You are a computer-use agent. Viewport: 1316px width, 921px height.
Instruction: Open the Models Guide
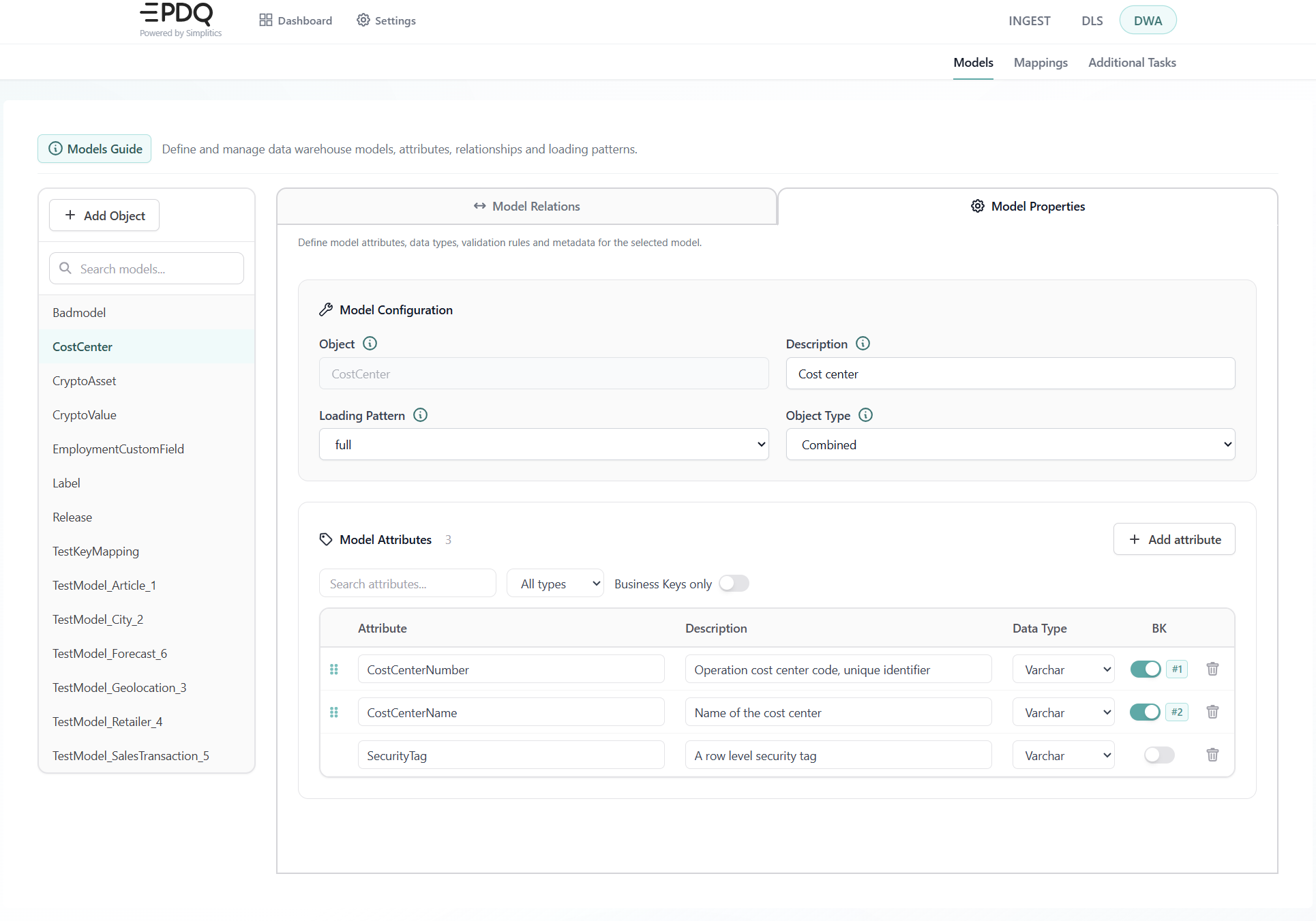95,149
